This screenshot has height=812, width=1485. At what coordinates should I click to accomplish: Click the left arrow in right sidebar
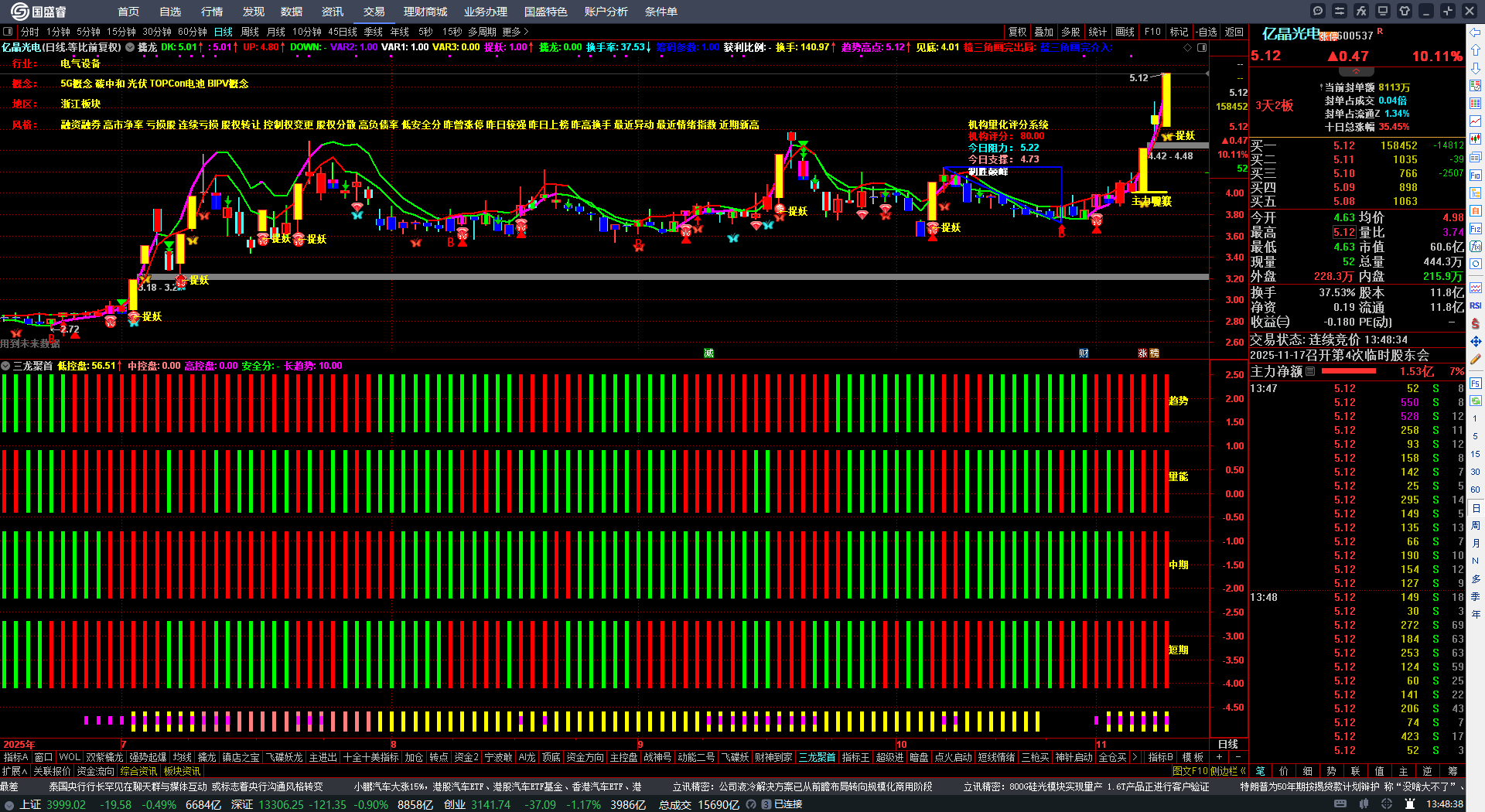pos(1476,32)
